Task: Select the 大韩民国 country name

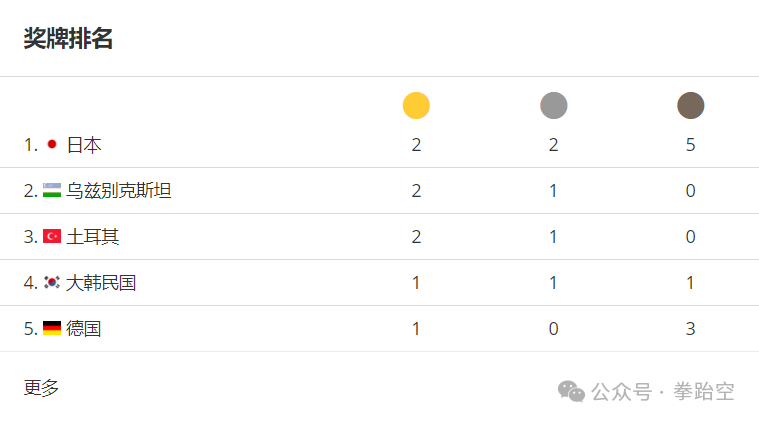Action: click(x=101, y=283)
